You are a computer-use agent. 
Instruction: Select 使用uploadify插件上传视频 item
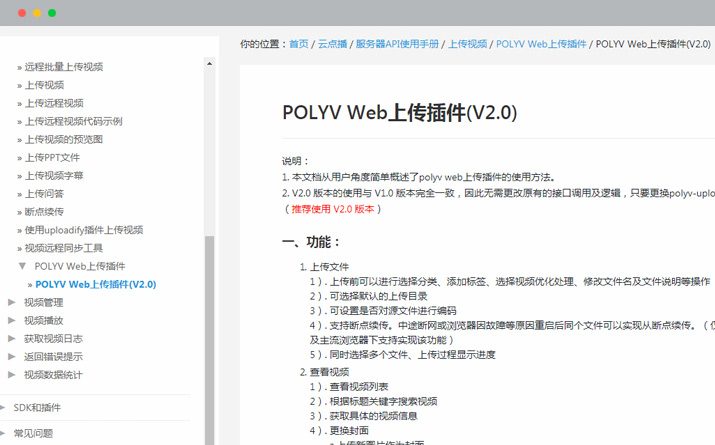pos(84,230)
